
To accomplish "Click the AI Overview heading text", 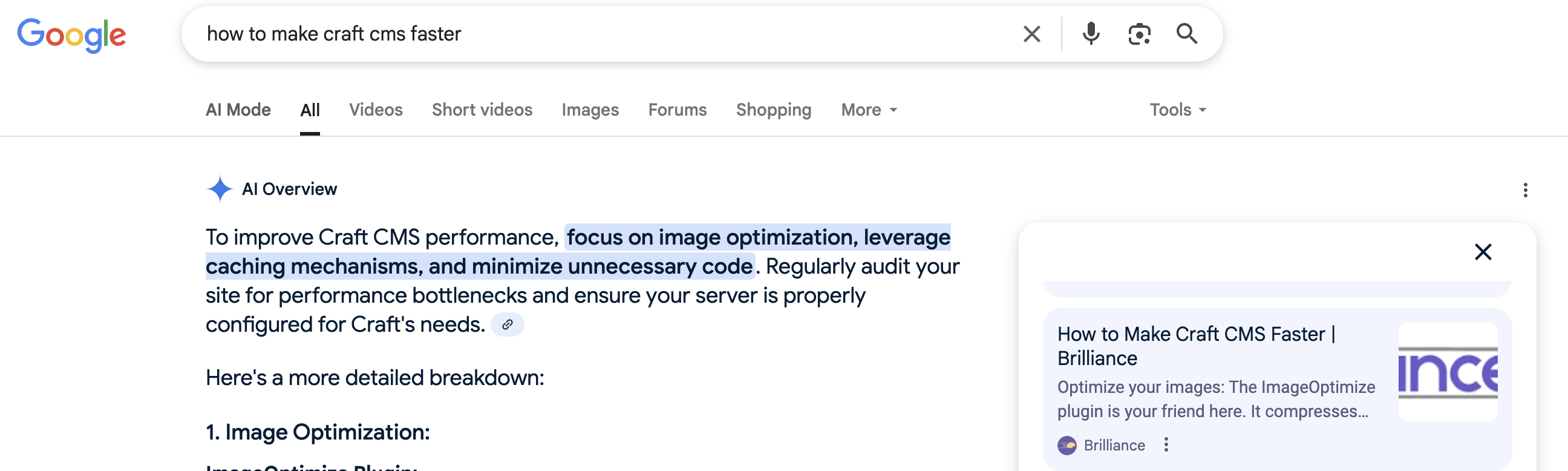I will point(289,189).
